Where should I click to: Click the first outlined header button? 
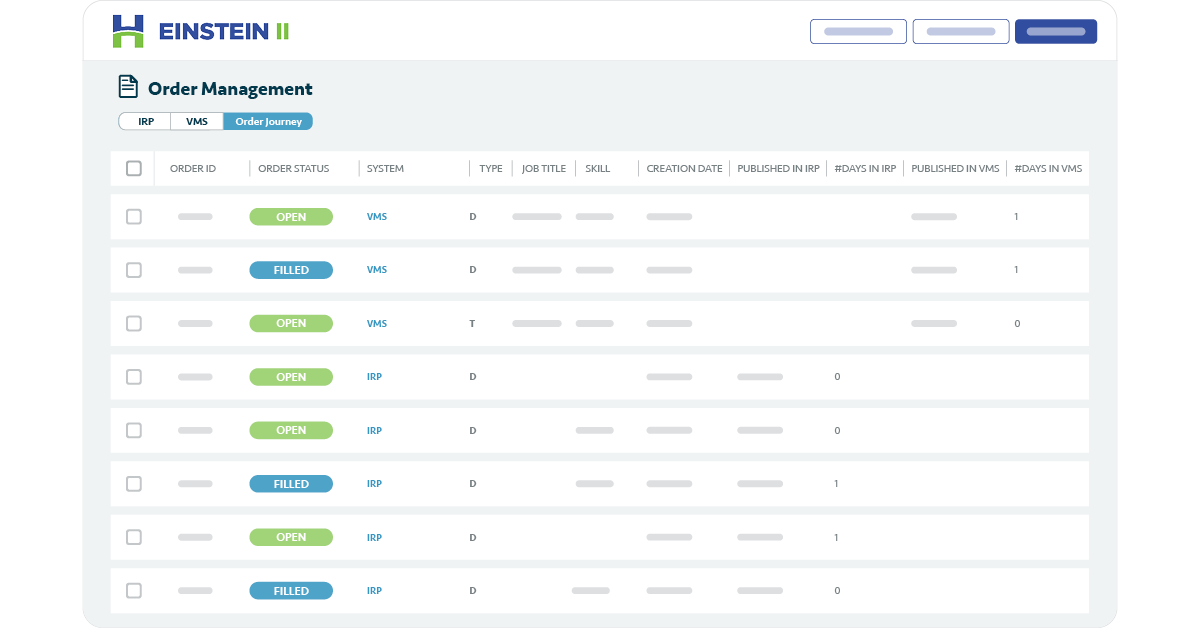click(858, 32)
